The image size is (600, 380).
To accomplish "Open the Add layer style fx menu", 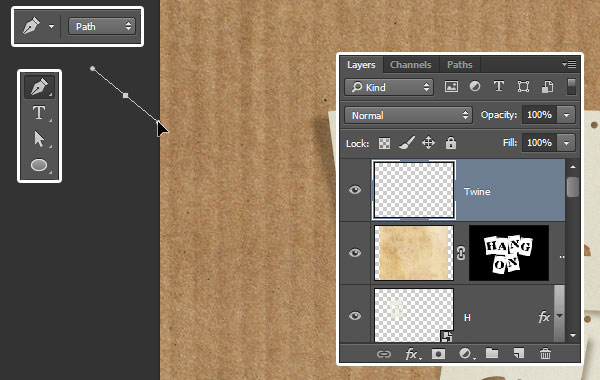I will pos(413,354).
